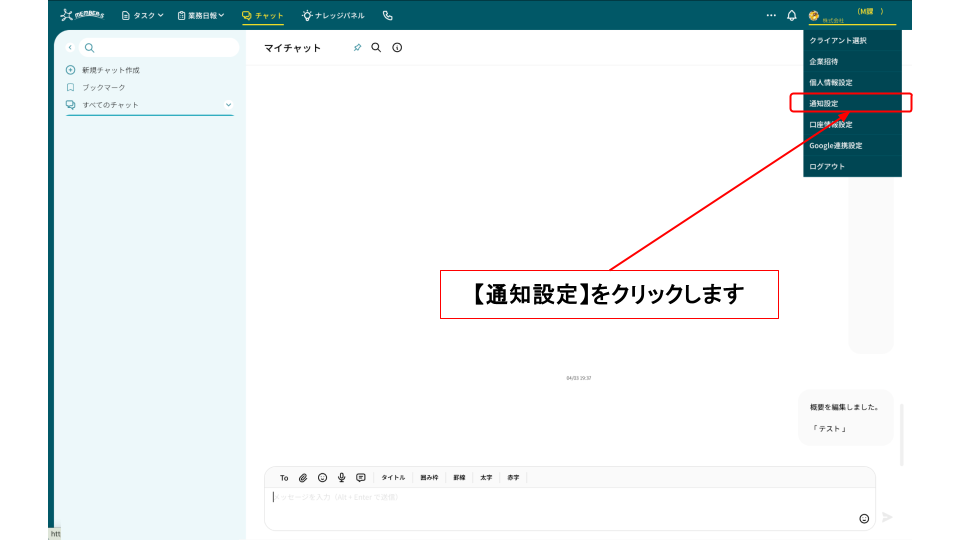The image size is (960, 540).
Task: Collapse the sidebar with the left chevron
Action: coord(70,48)
